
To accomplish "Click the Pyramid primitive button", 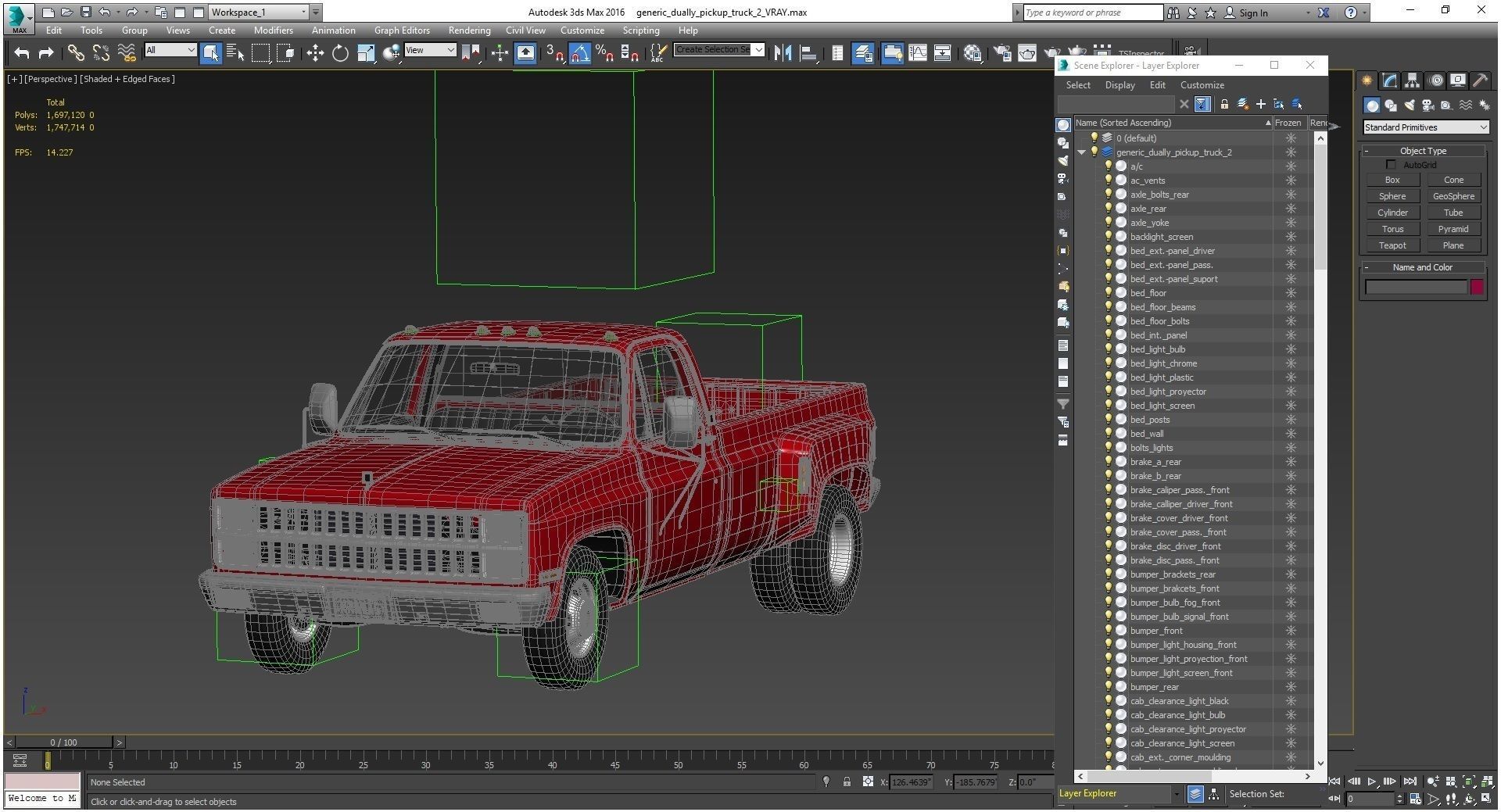I will coord(1453,229).
